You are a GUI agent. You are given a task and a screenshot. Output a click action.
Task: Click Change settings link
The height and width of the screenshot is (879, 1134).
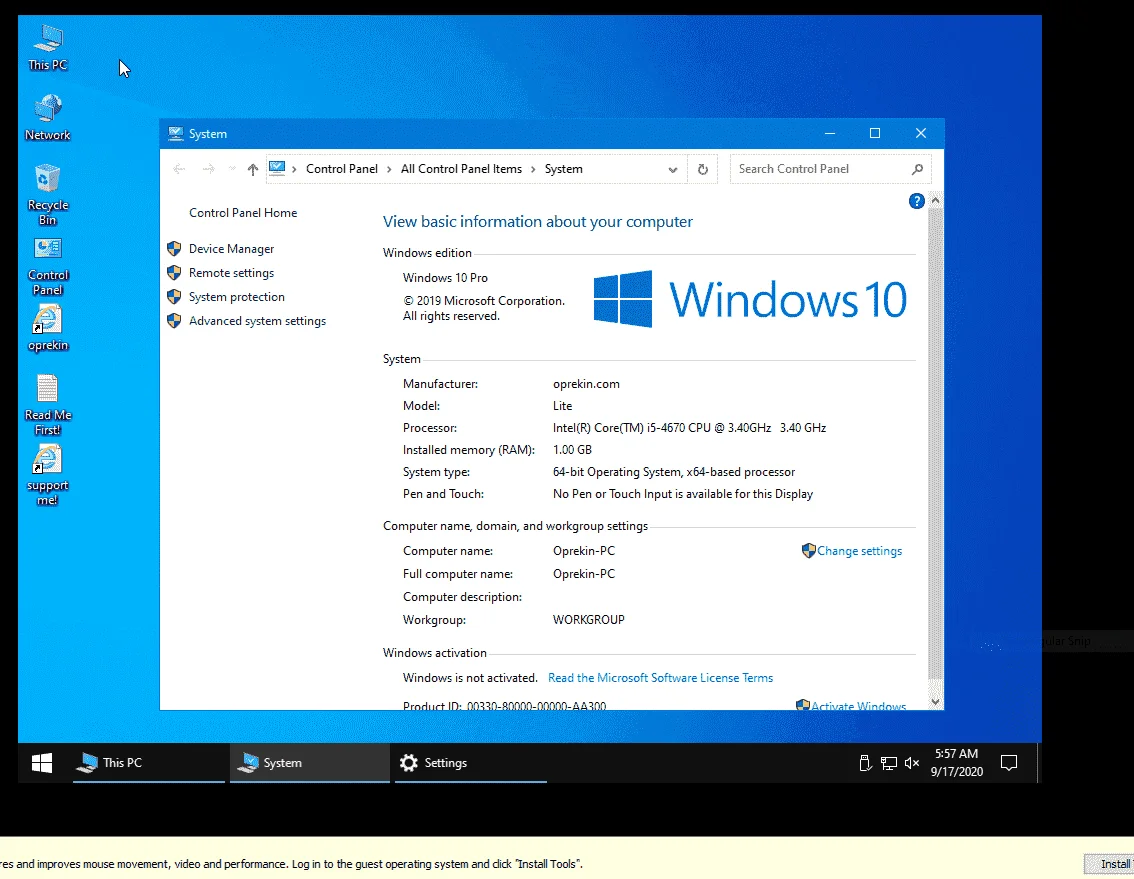[859, 551]
